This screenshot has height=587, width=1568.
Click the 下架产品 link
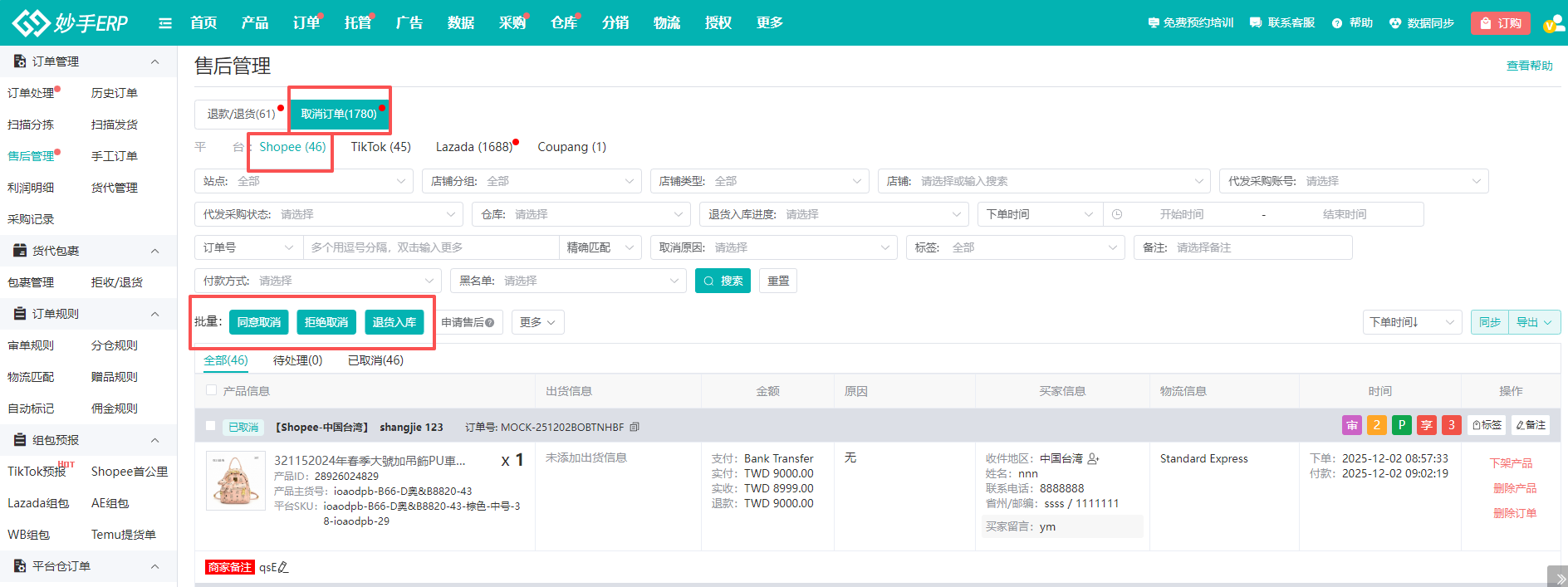(x=1511, y=463)
